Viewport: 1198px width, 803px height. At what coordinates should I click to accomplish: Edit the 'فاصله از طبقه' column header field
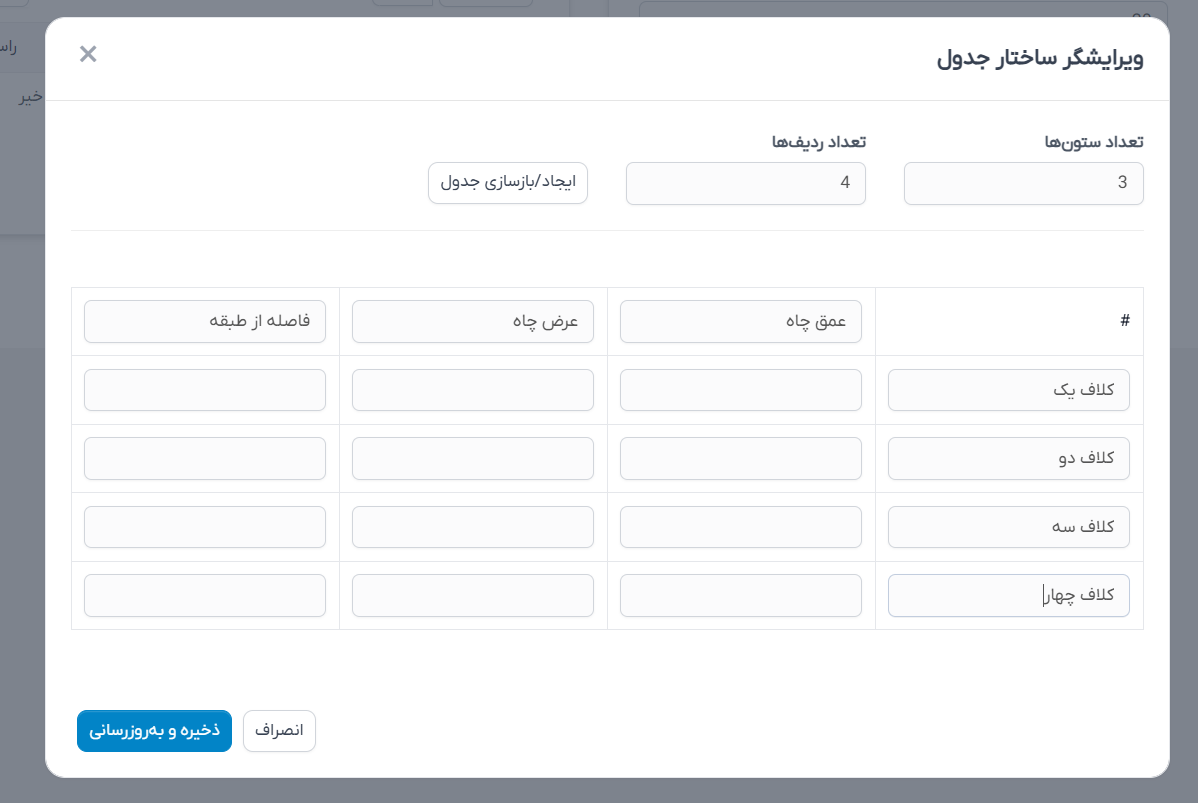204,322
